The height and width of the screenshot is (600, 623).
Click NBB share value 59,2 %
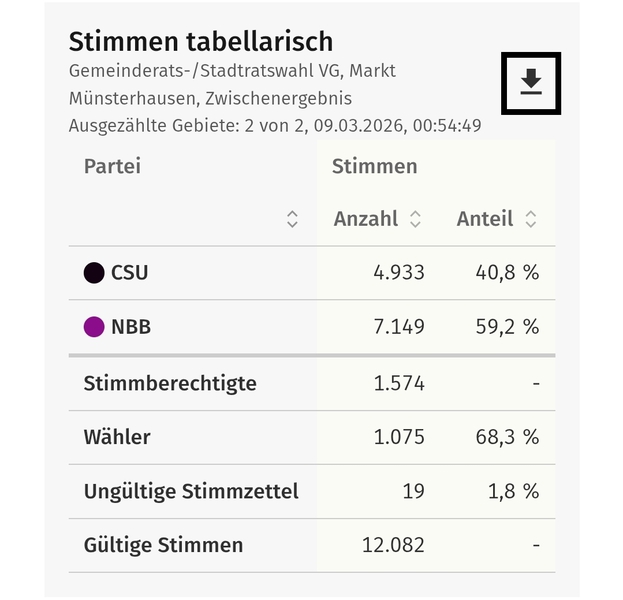[506, 327]
